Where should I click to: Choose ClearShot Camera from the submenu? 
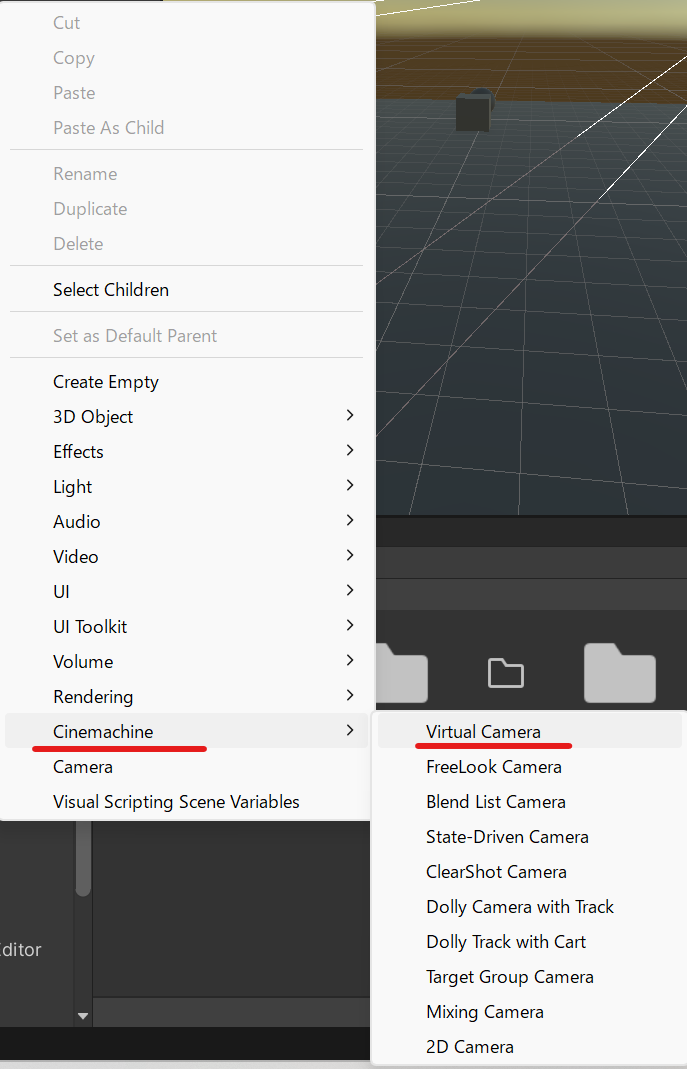pyautogui.click(x=495, y=871)
